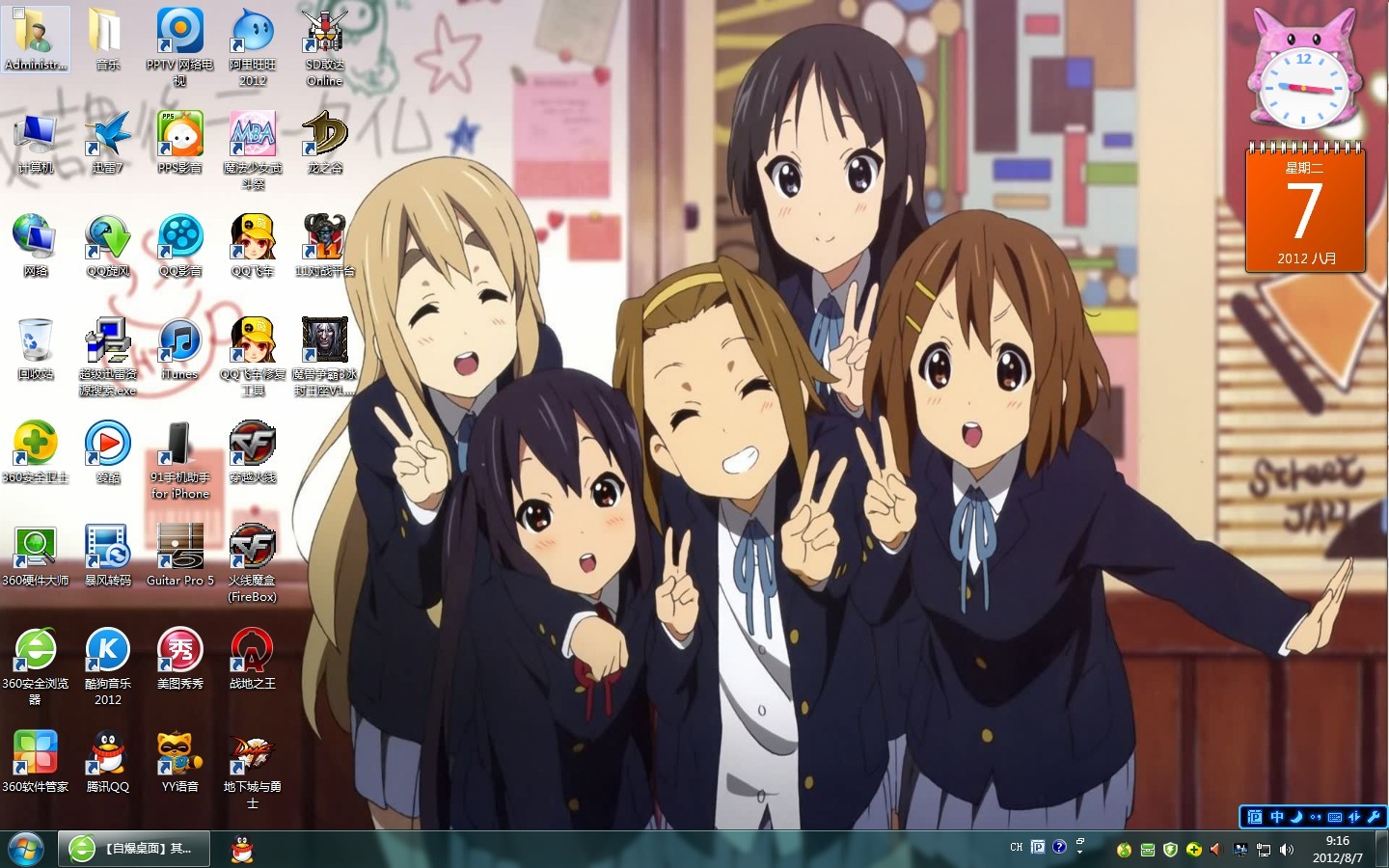1389x868 pixels.
Task: Select the 迅雷7 blue bird icon
Action: (x=108, y=141)
